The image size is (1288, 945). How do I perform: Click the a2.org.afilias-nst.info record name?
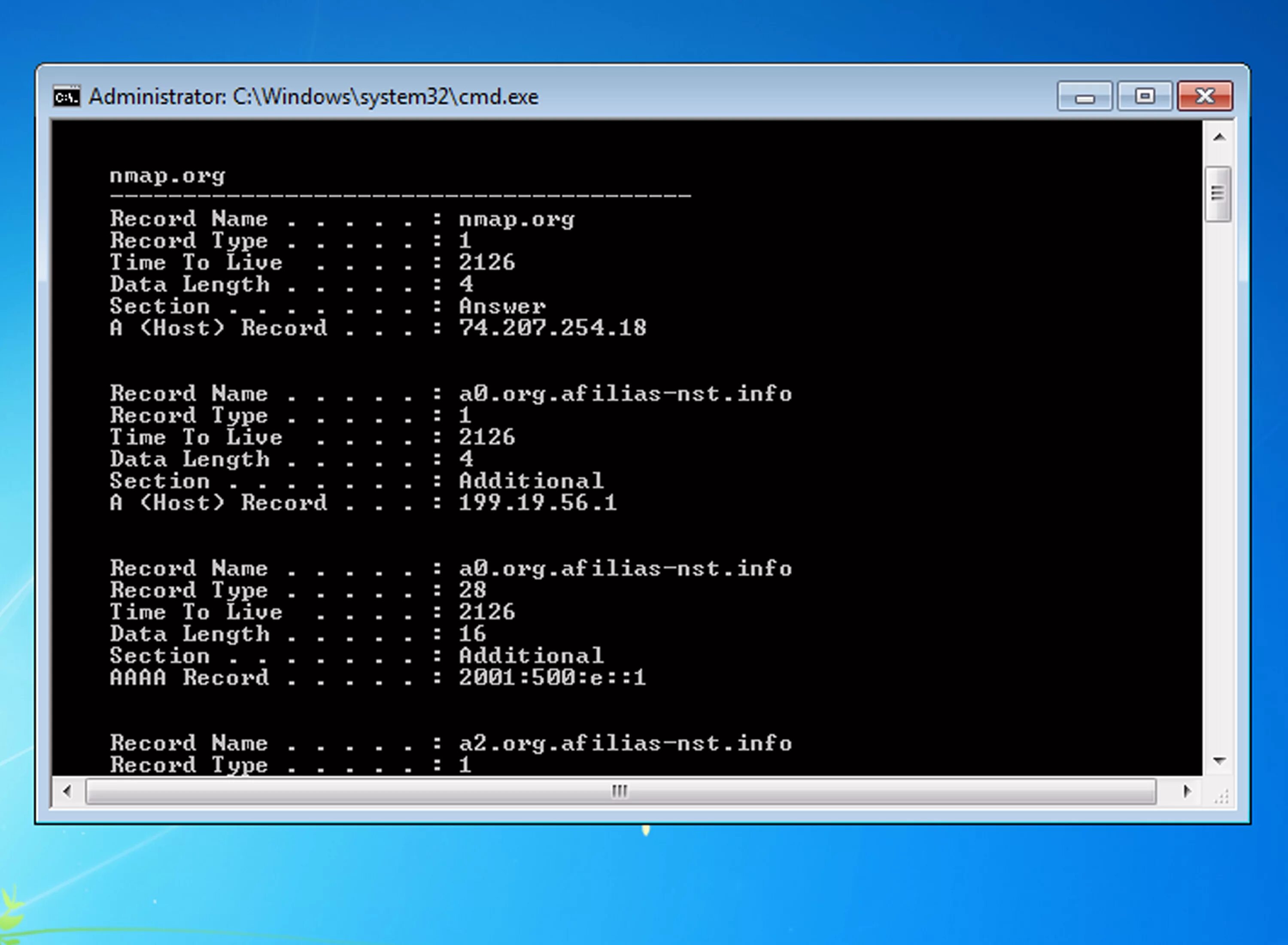[625, 744]
